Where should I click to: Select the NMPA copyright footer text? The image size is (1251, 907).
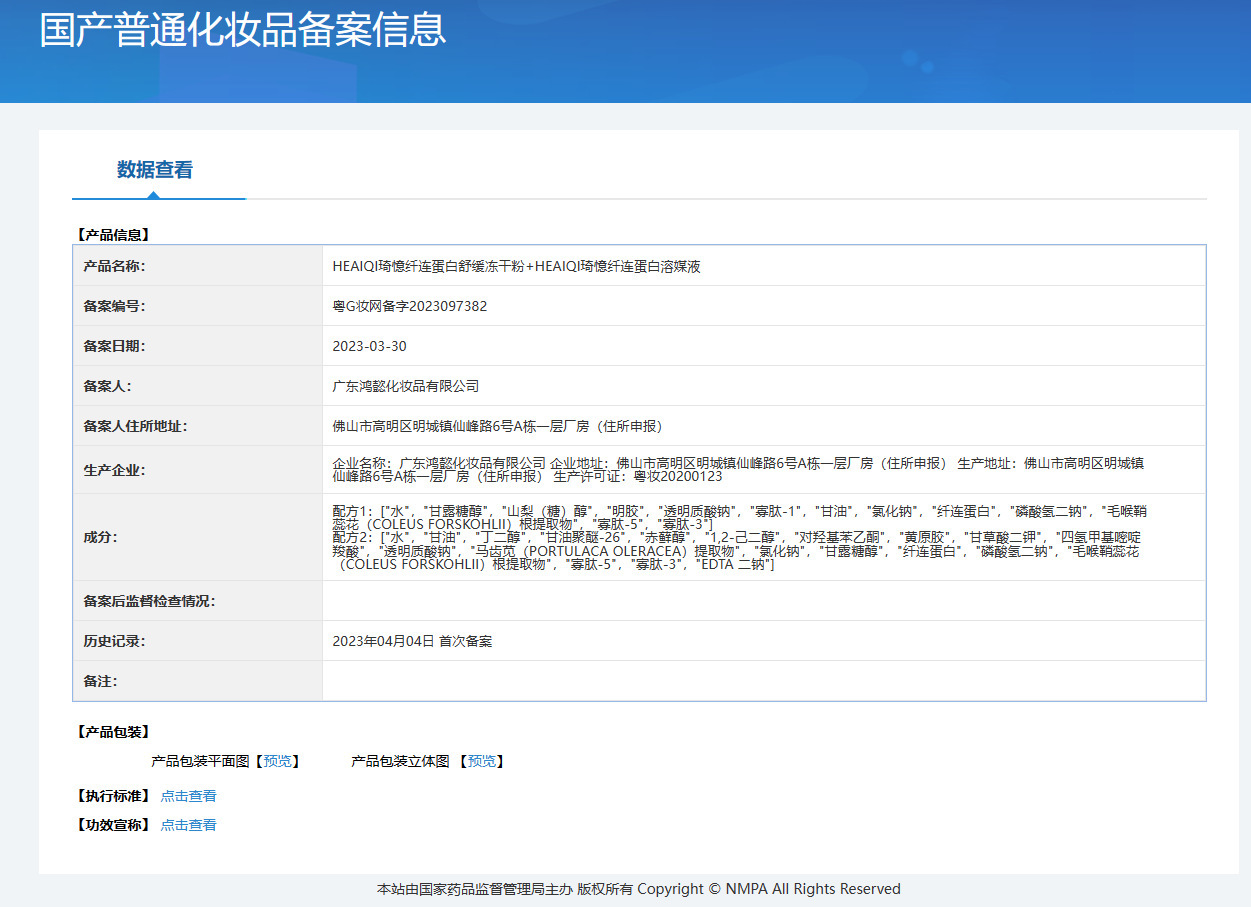(639, 889)
